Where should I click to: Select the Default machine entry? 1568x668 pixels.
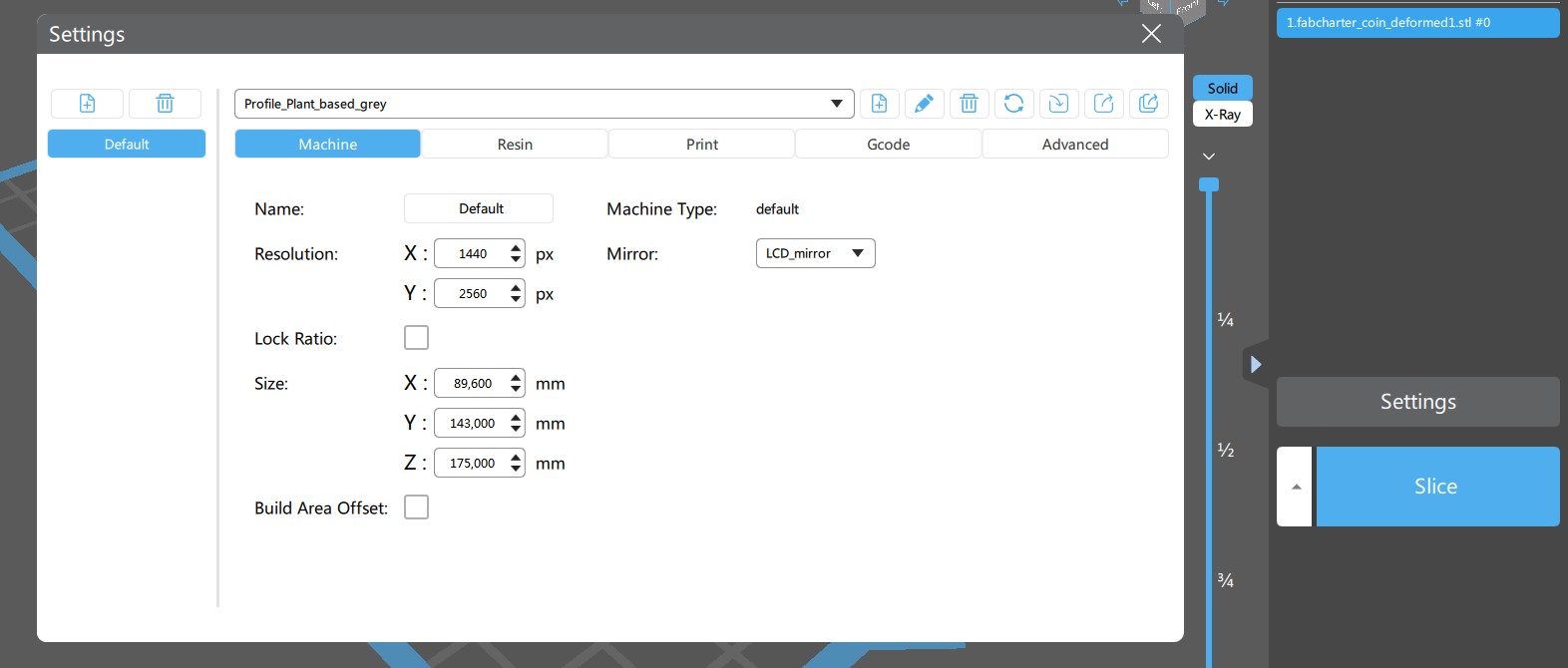[127, 144]
